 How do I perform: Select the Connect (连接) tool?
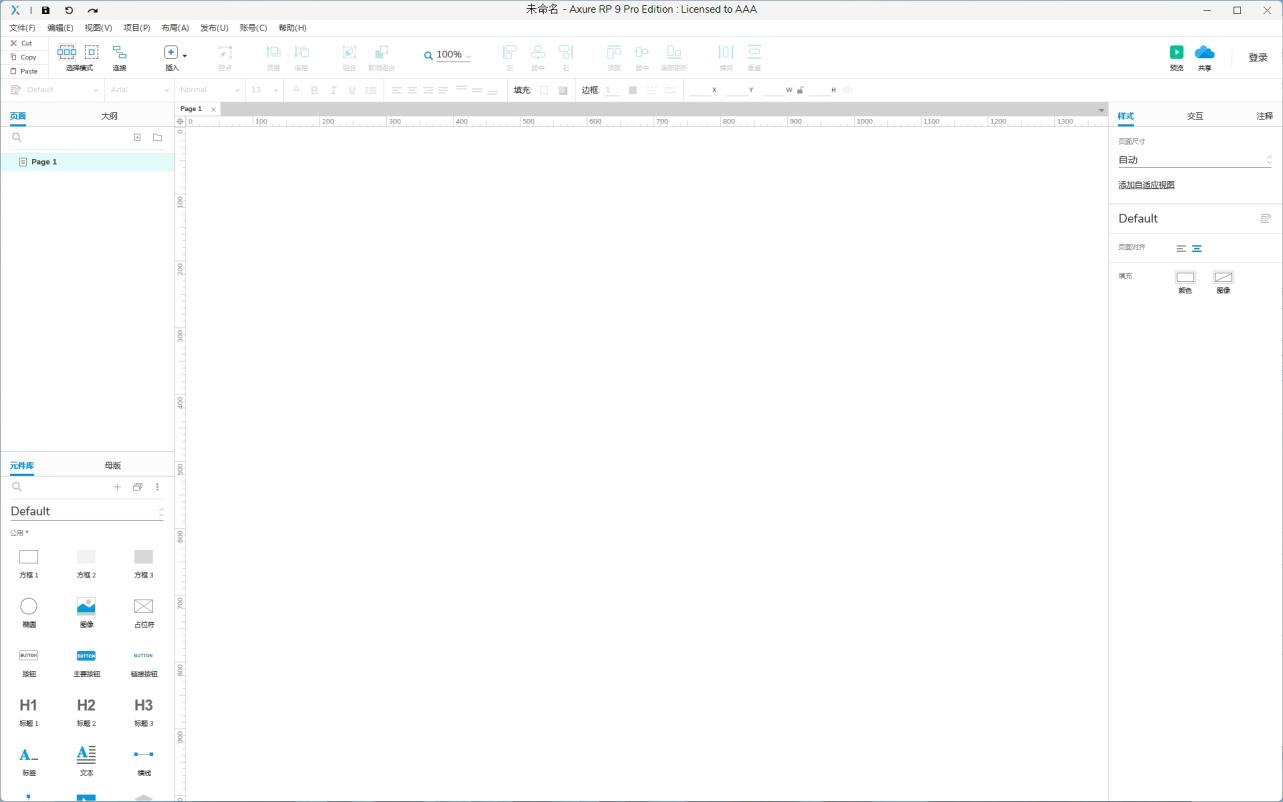[119, 52]
